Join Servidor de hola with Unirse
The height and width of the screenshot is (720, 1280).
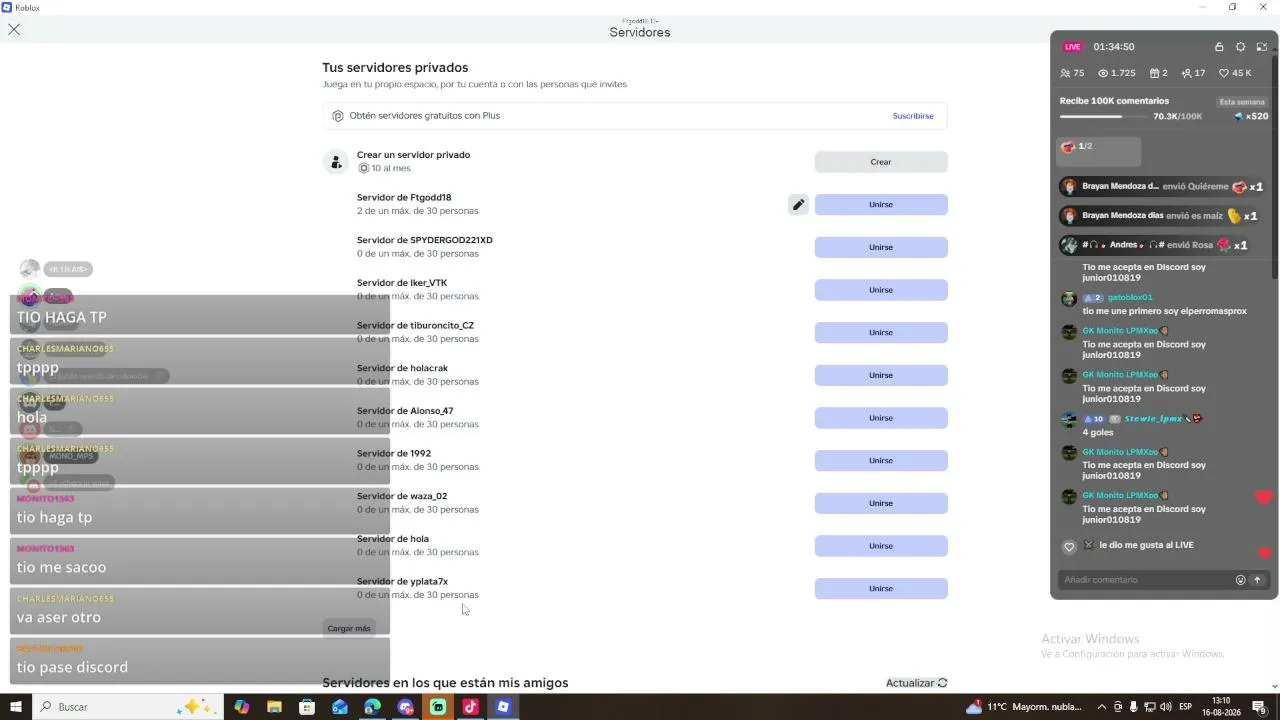coord(881,546)
